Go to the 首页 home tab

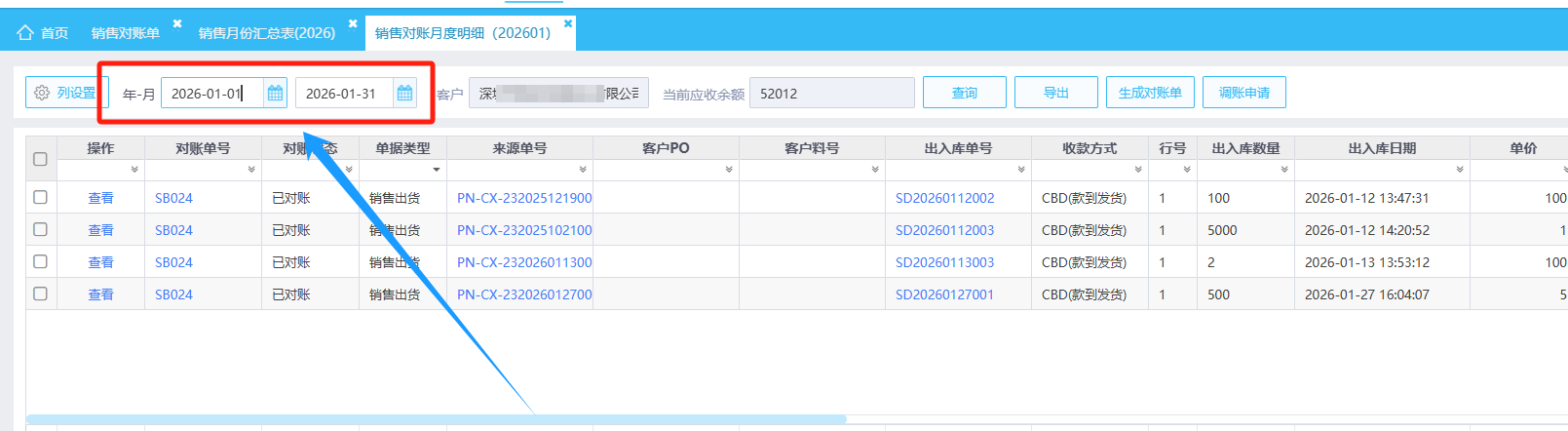(x=43, y=33)
